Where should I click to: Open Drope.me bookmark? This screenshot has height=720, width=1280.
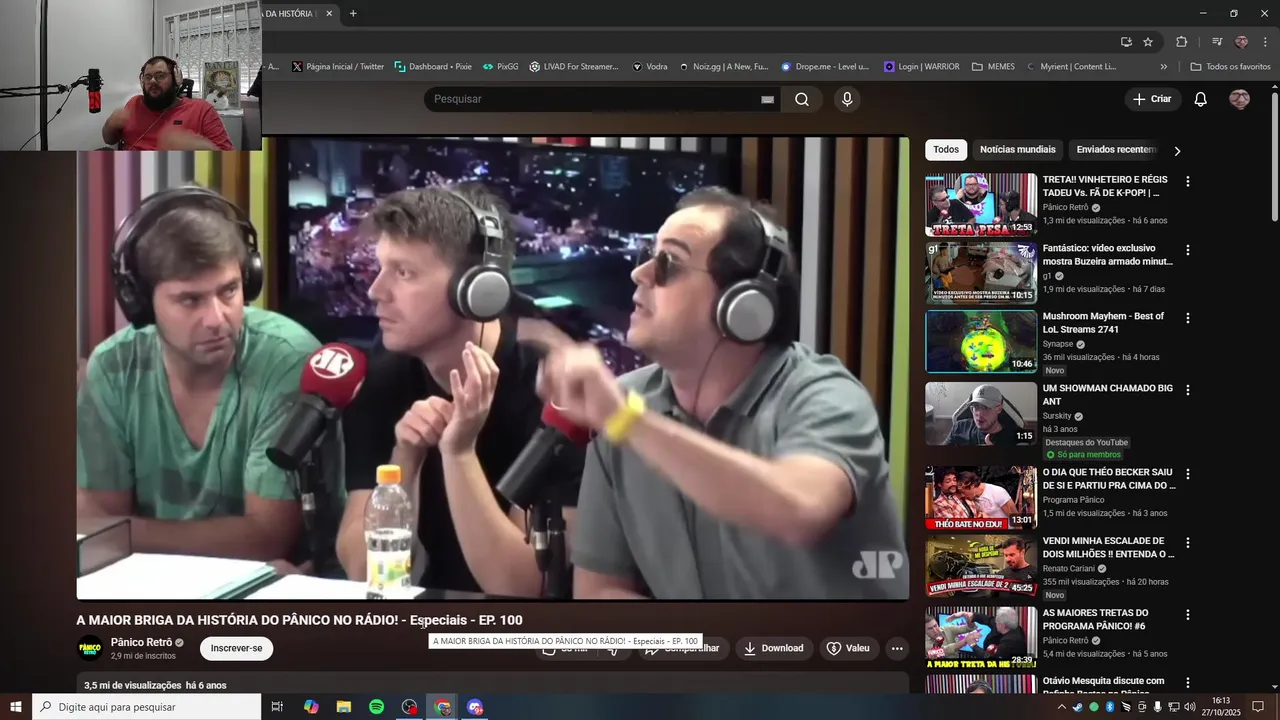(825, 67)
